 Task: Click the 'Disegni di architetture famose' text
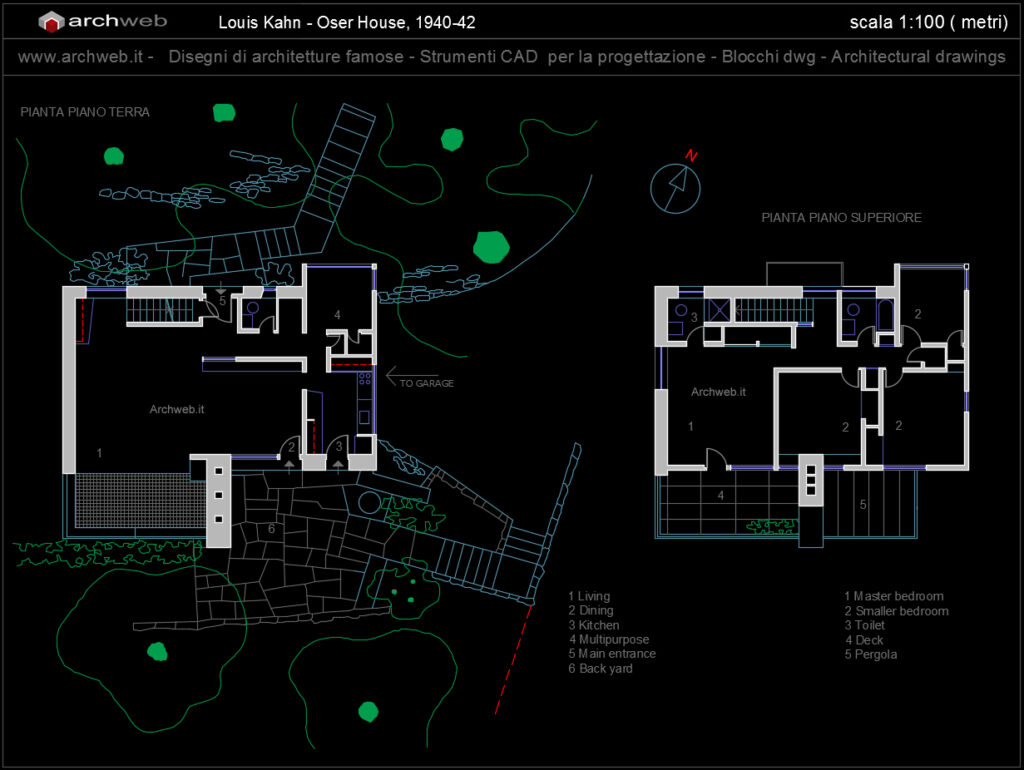pos(286,57)
